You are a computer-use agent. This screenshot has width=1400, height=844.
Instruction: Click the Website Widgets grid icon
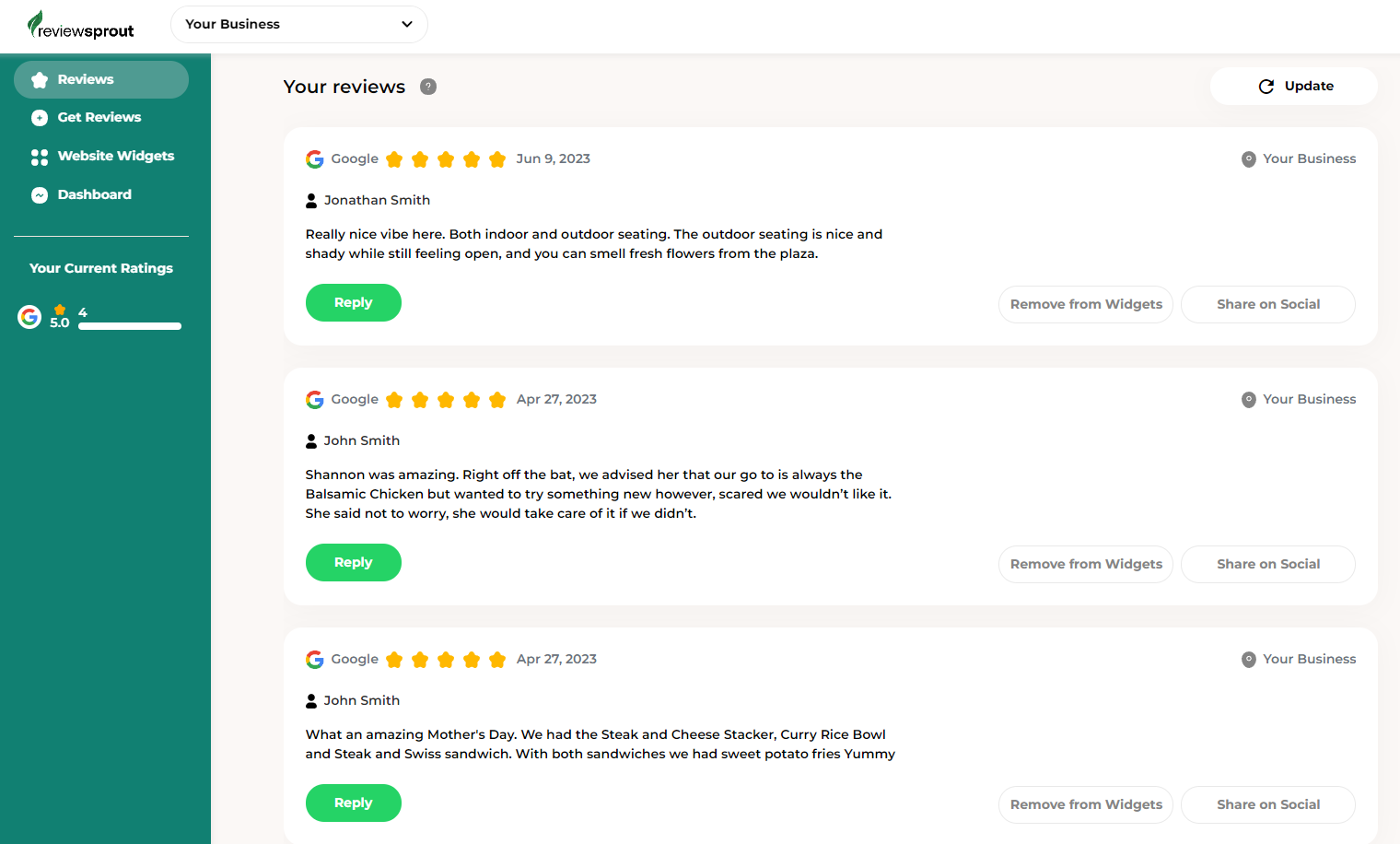tap(40, 157)
